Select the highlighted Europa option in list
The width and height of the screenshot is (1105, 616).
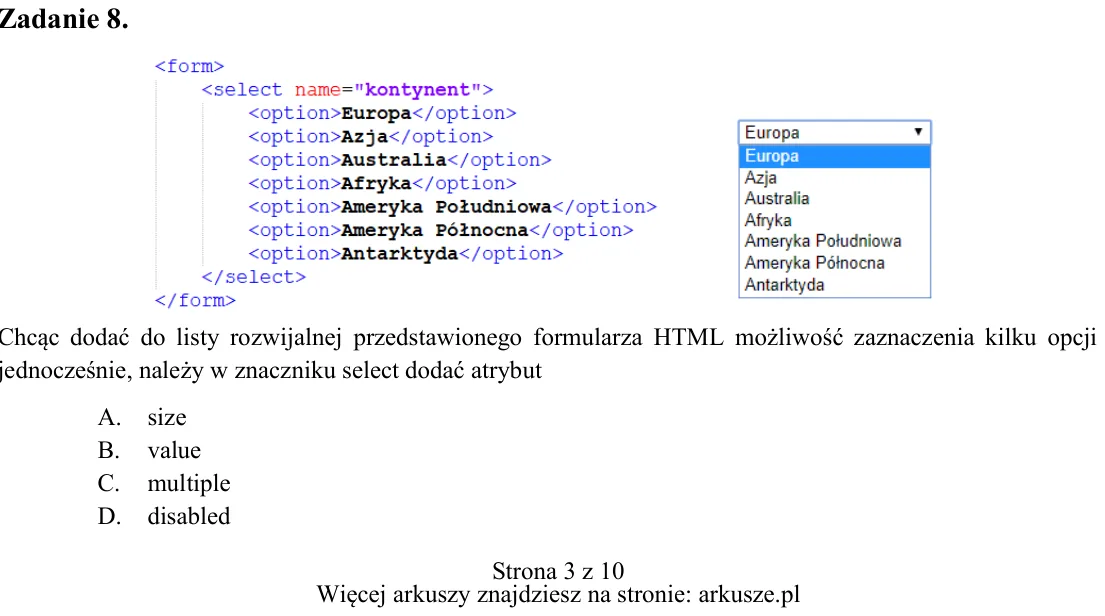pyautogui.click(x=834, y=156)
